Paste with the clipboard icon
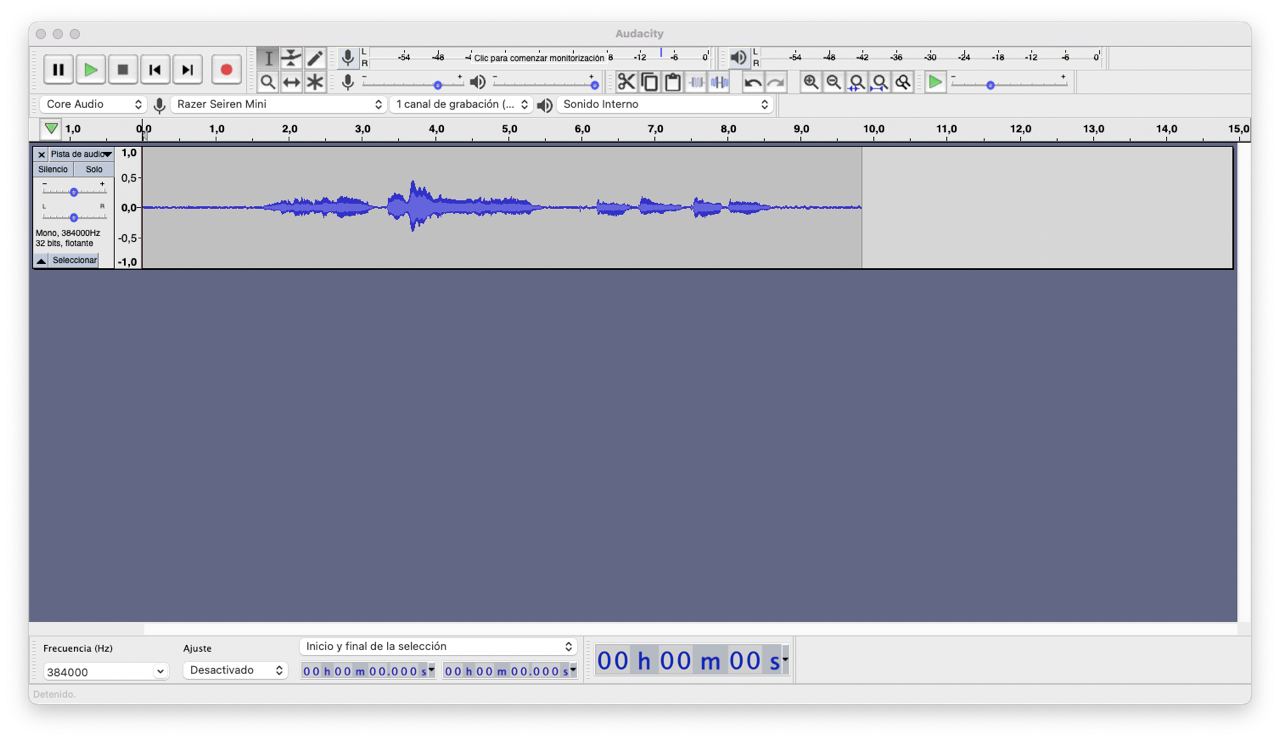 673,82
